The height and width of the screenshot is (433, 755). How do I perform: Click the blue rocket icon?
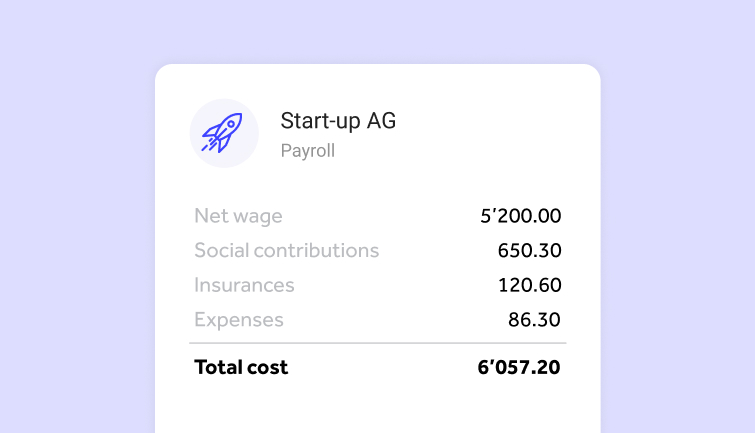(x=222, y=133)
